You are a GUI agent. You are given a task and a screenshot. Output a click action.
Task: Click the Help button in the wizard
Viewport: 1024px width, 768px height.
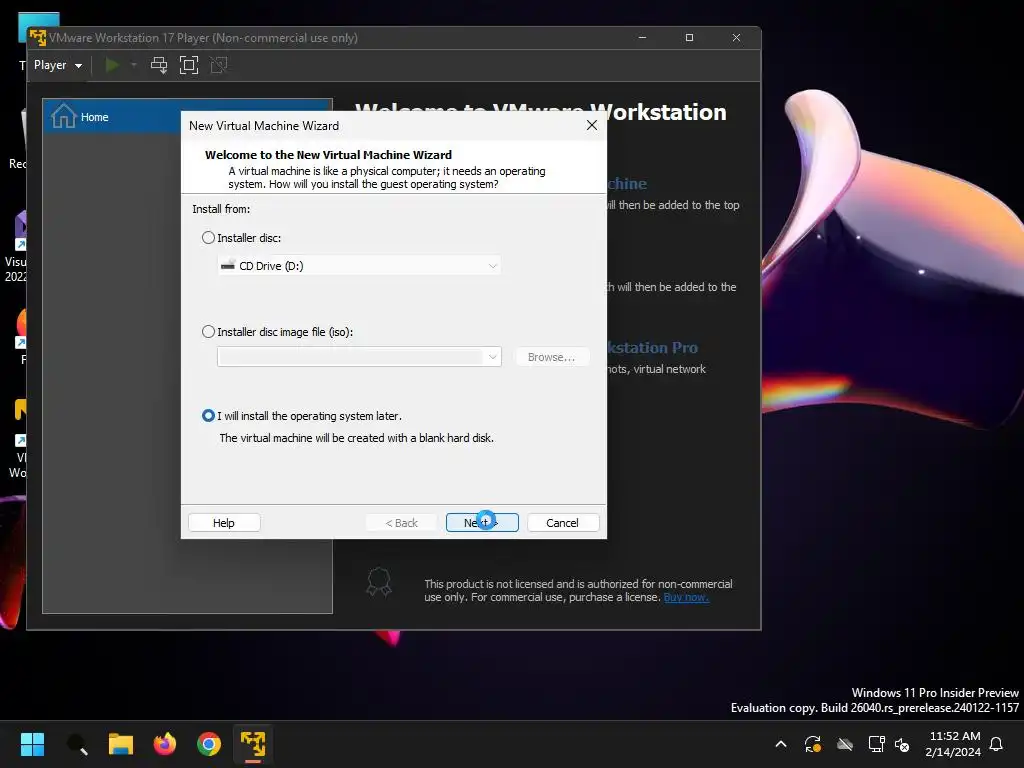224,523
